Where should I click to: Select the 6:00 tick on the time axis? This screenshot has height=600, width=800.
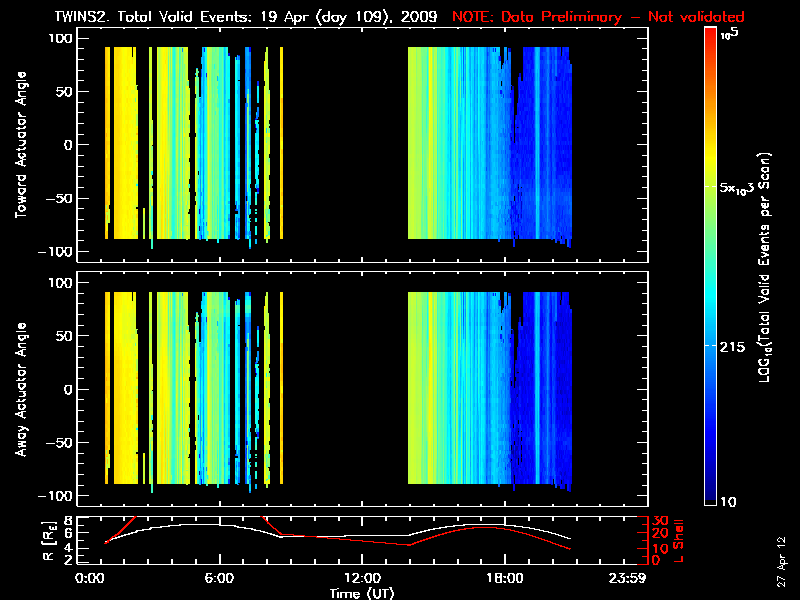[219, 579]
